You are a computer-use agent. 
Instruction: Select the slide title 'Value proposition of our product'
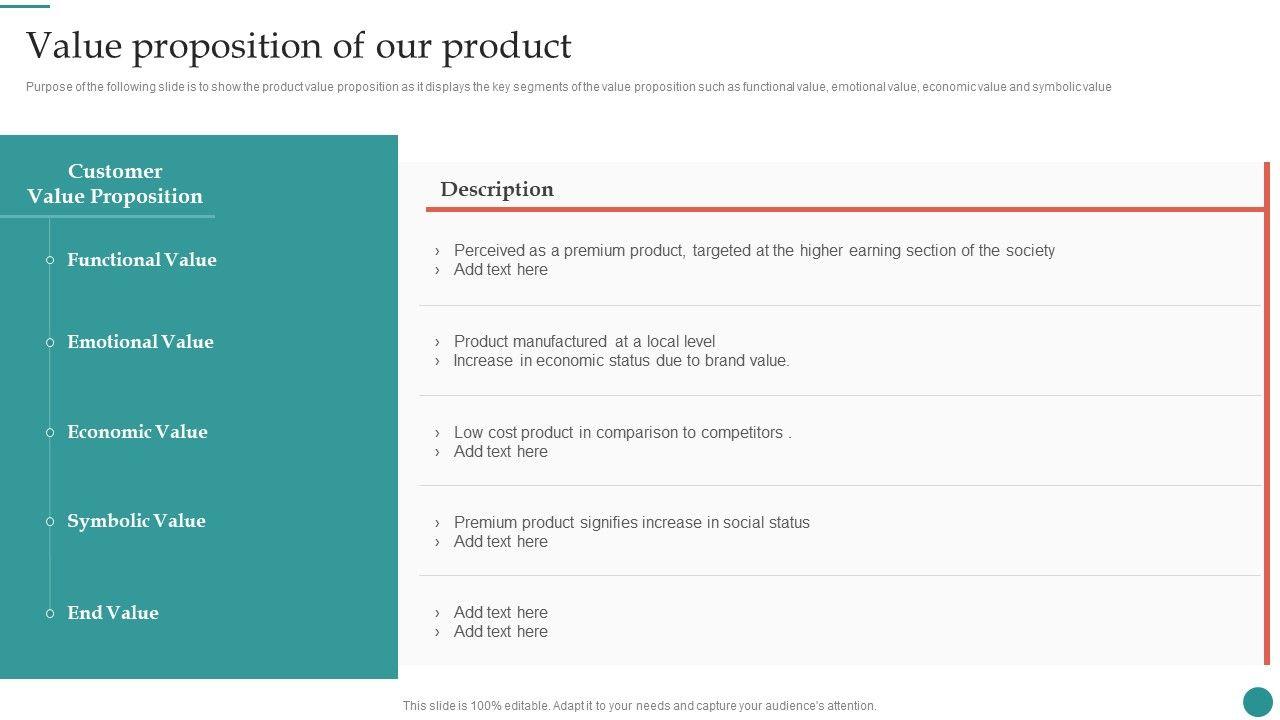pyautogui.click(x=298, y=46)
